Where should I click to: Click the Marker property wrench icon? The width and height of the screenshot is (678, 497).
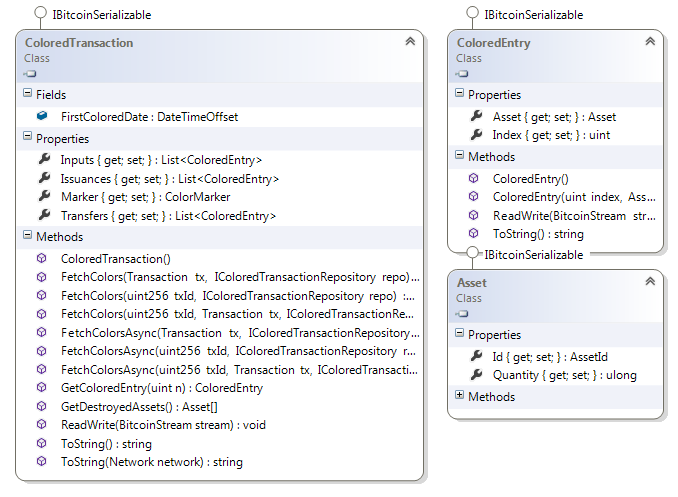click(43, 197)
